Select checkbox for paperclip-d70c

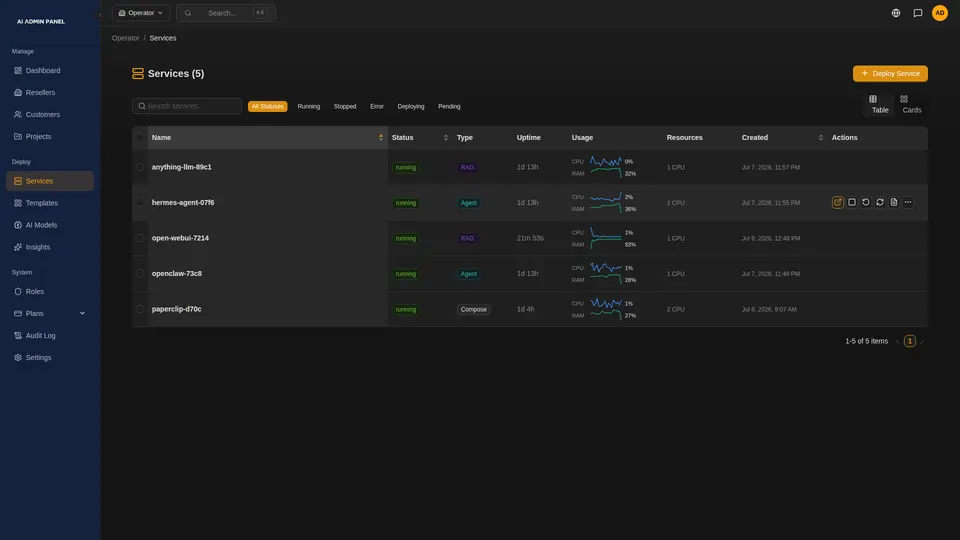point(140,309)
